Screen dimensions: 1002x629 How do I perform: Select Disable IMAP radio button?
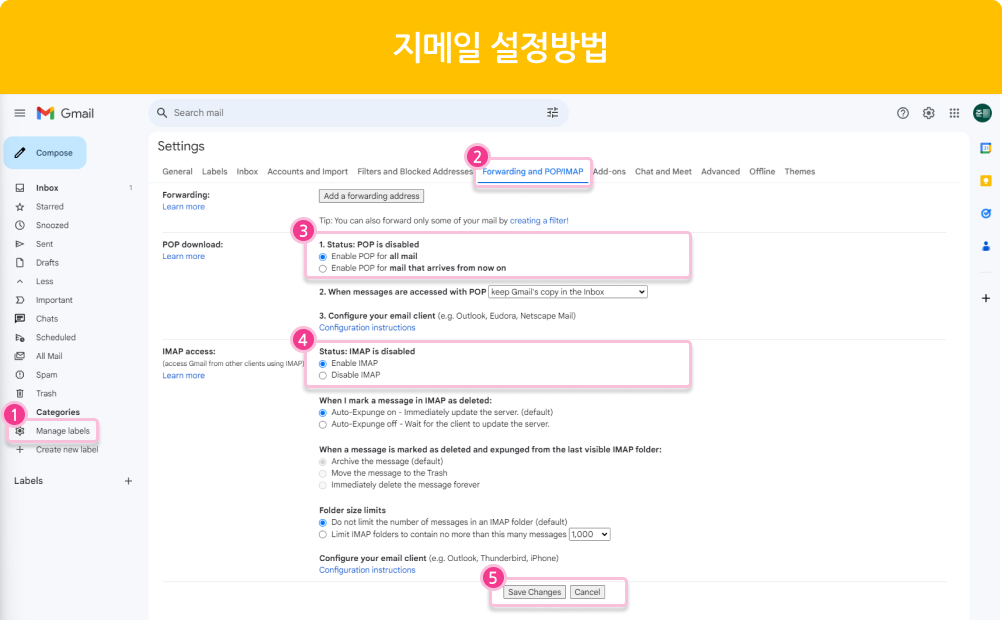(323, 375)
